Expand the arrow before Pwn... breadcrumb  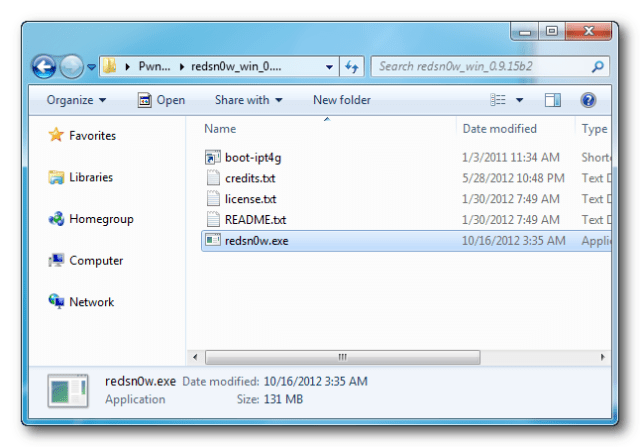click(x=127, y=67)
